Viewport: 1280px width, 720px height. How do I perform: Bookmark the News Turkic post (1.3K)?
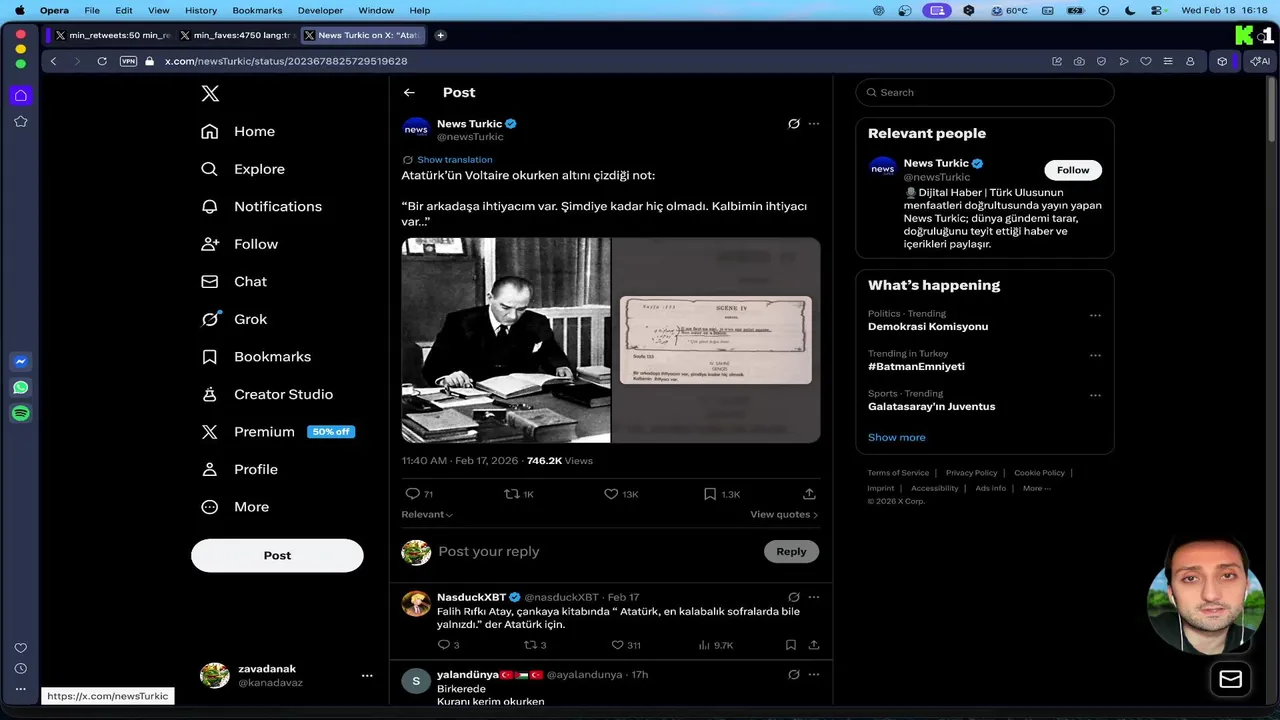coord(710,494)
